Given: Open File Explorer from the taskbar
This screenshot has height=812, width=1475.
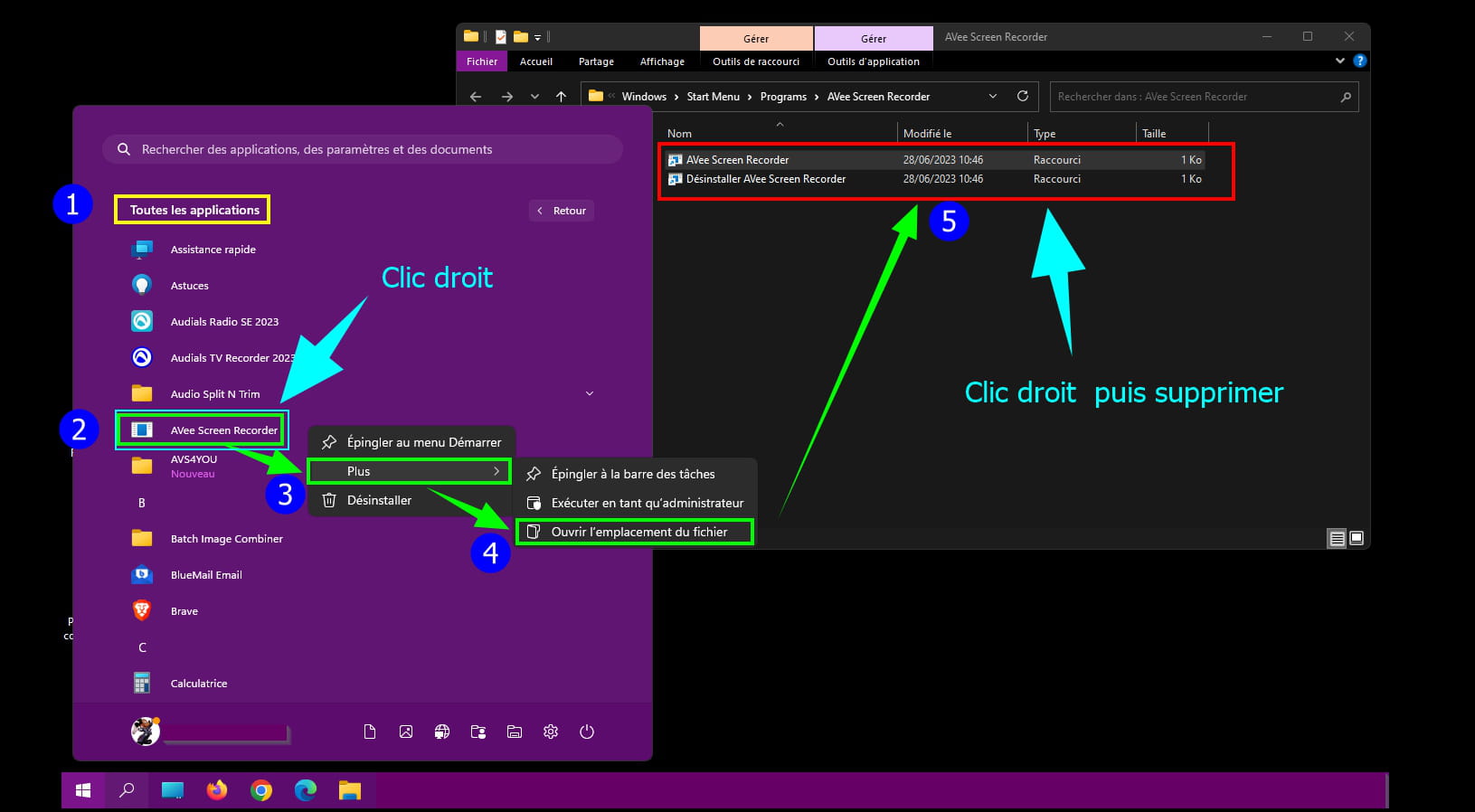Looking at the screenshot, I should [x=350, y=790].
